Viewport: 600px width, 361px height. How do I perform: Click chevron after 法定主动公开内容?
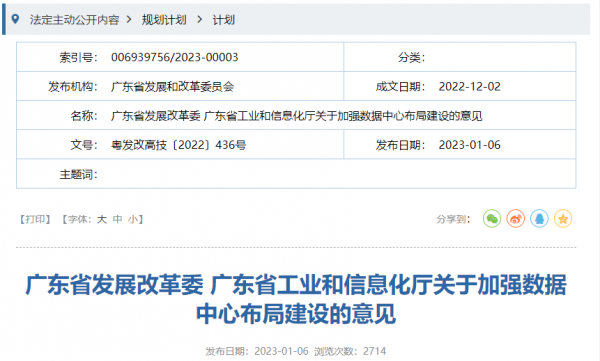129,19
